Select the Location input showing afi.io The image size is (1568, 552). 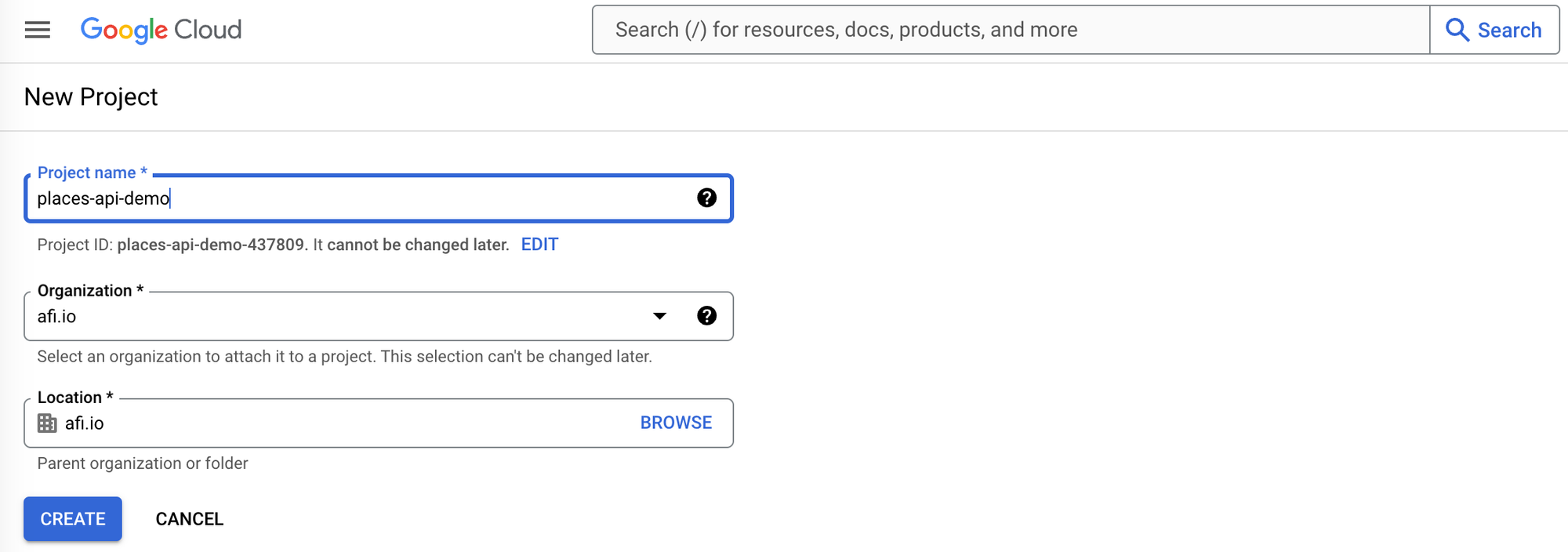314,423
